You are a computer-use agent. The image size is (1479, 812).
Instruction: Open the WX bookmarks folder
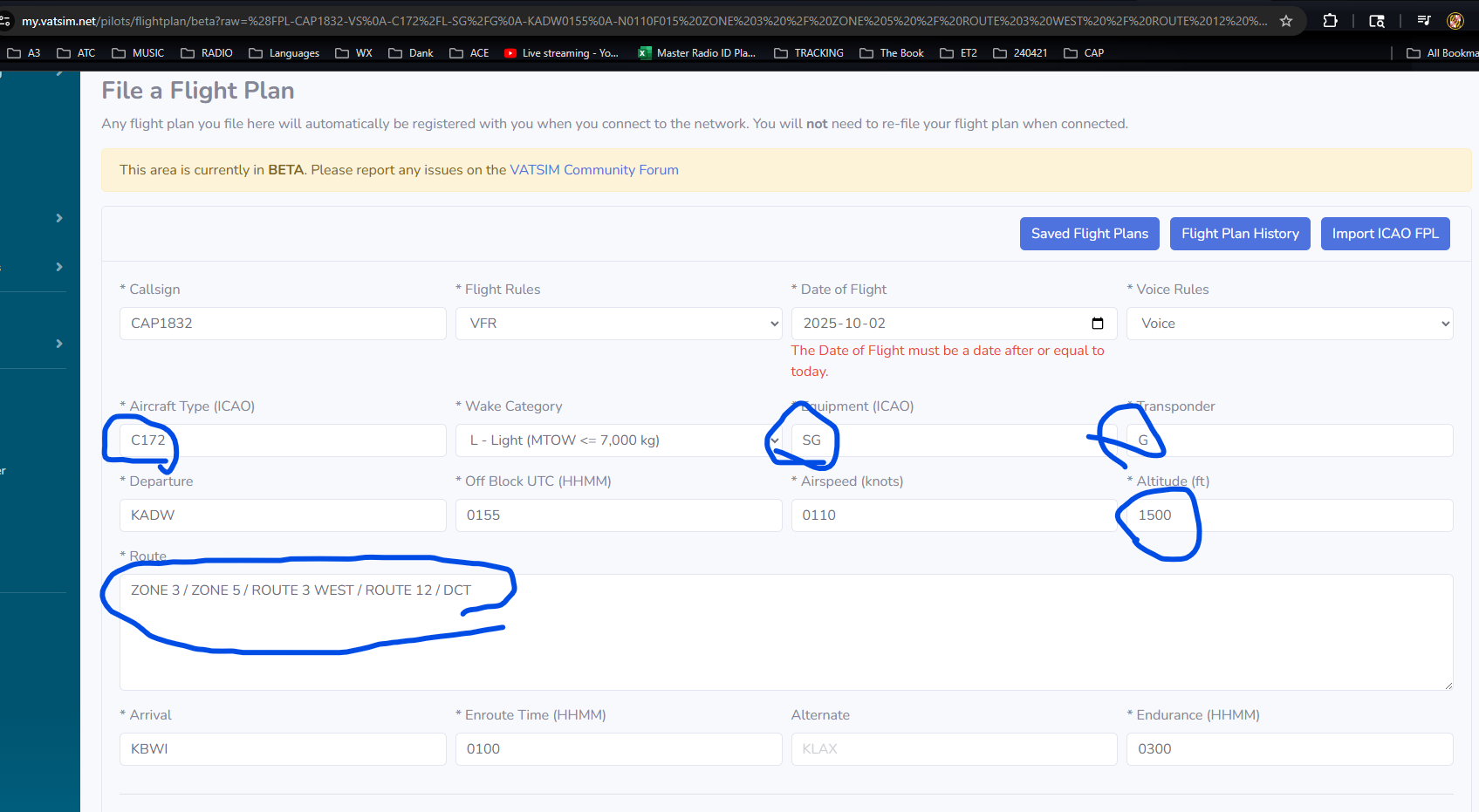(x=354, y=53)
